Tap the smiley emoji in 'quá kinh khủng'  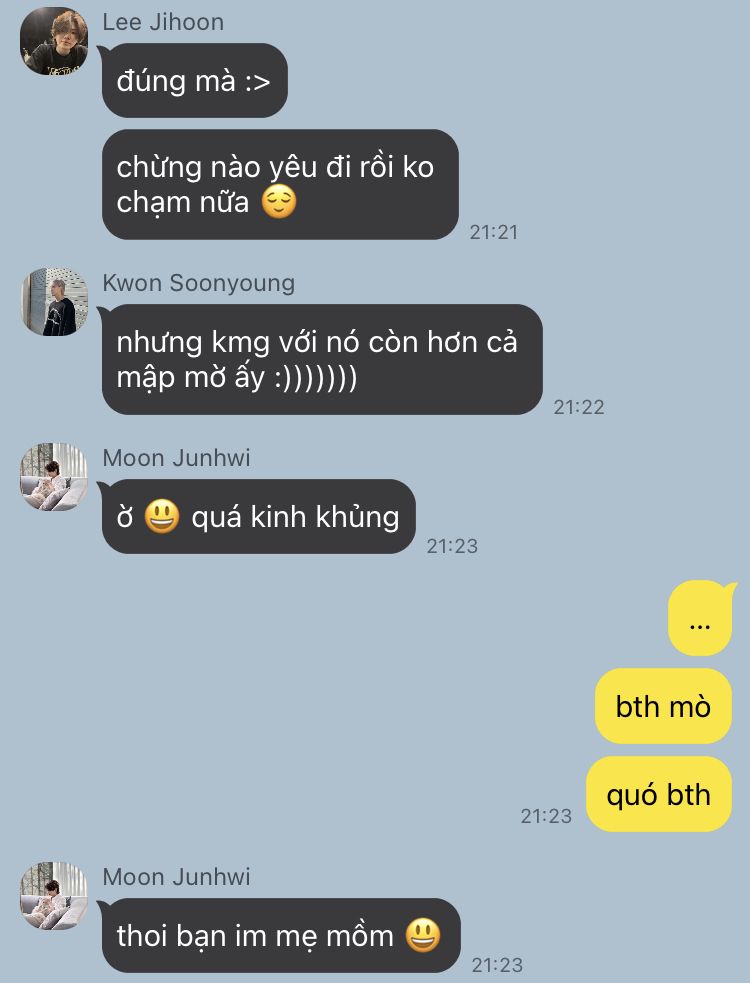point(162,517)
